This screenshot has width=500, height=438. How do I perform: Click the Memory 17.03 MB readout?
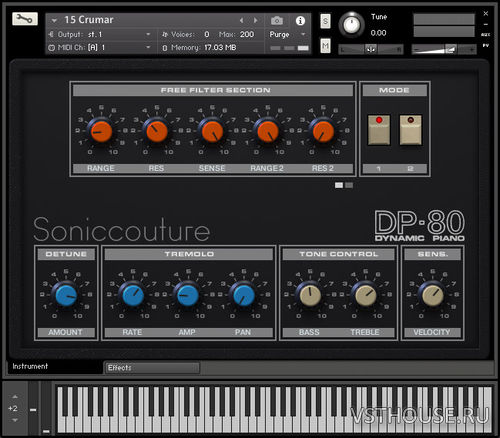220,48
